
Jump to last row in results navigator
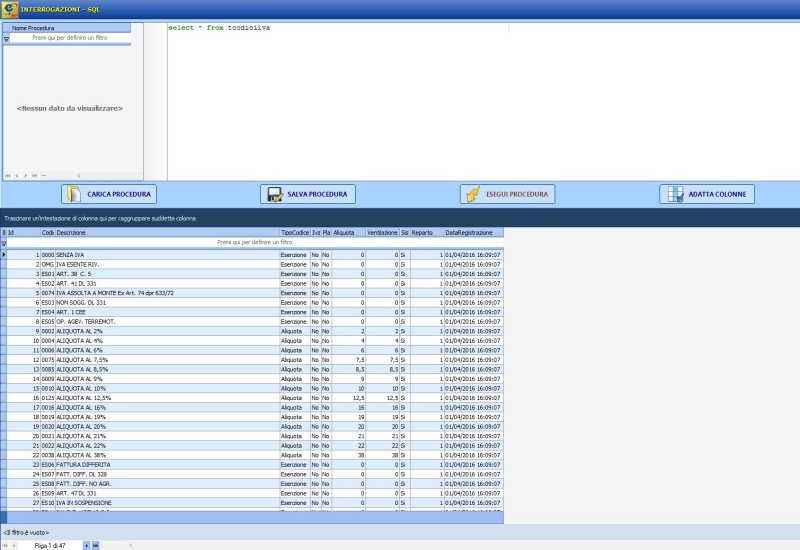[95, 545]
